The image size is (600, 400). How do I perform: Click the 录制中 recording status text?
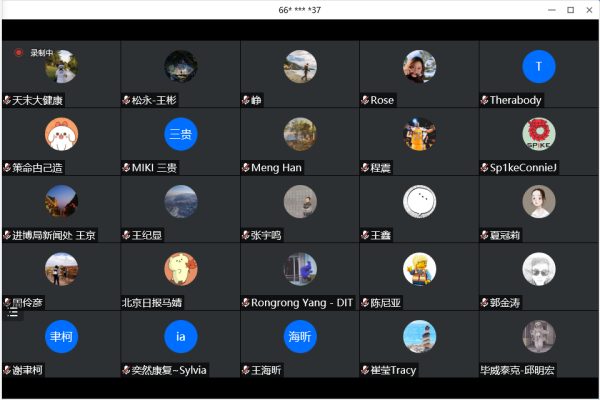point(41,52)
